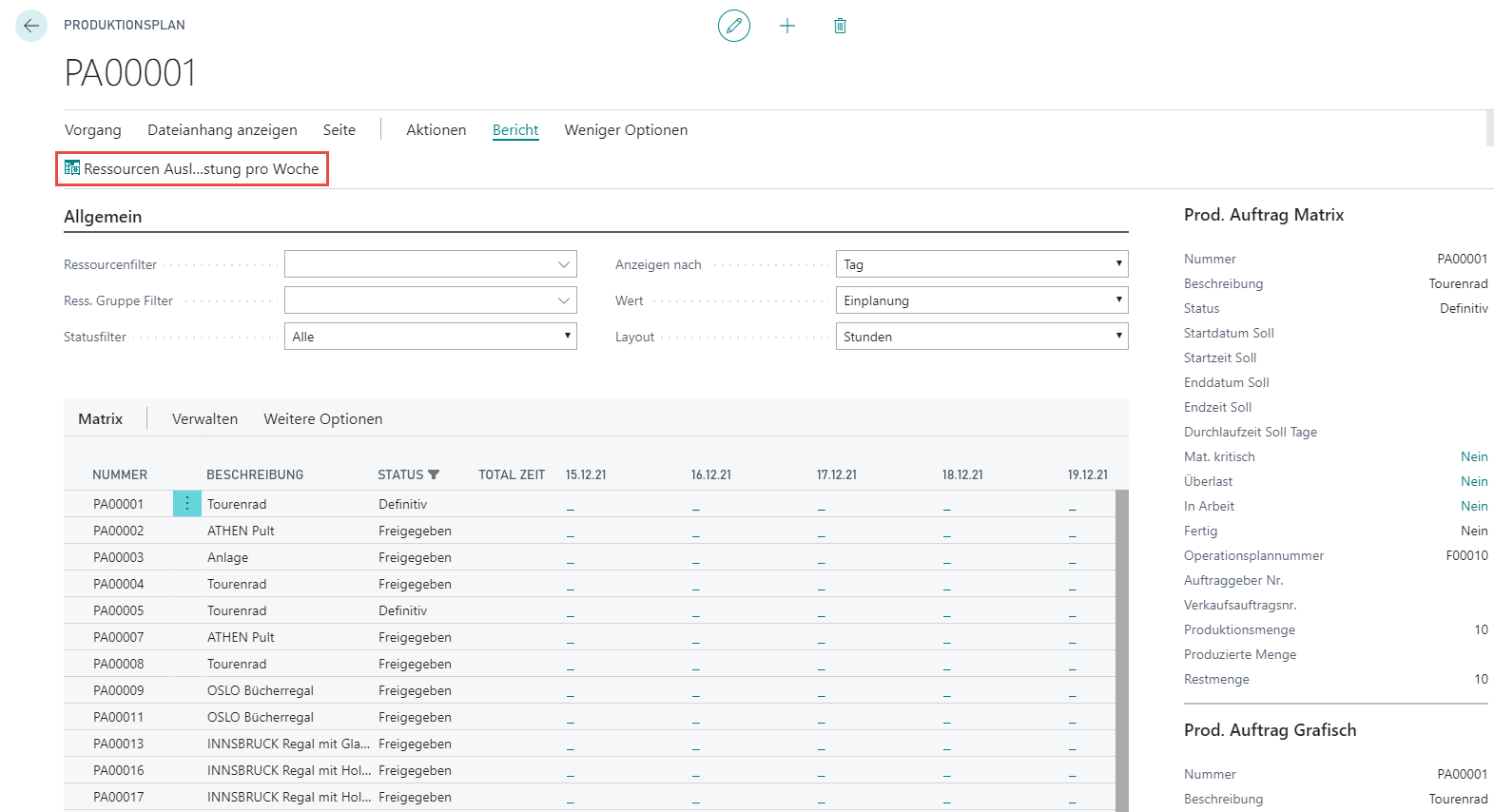Image resolution: width=1494 pixels, height=812 pixels.
Task: Click Weniger Optionen
Action: click(x=626, y=130)
